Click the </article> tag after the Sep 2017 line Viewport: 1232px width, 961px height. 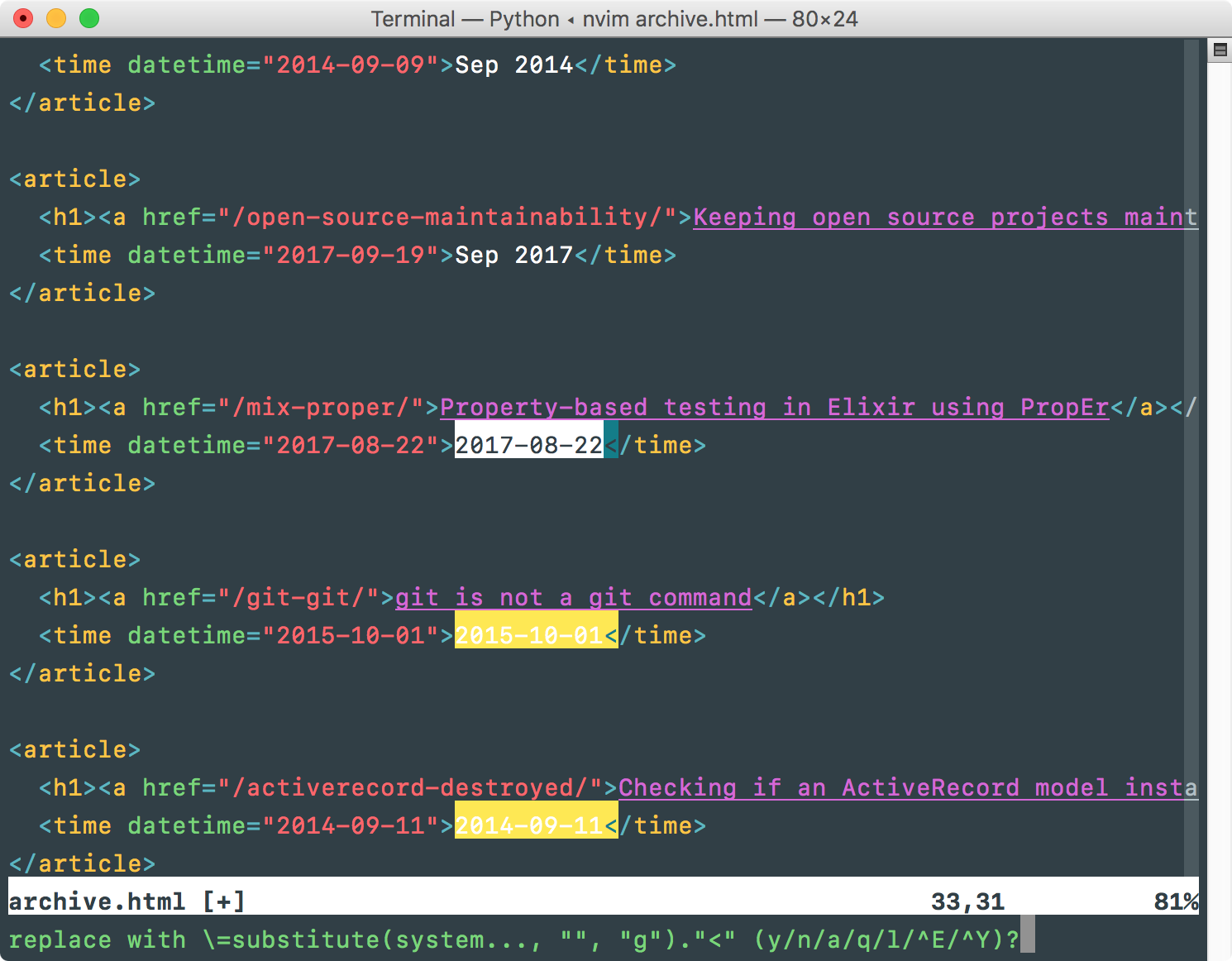click(83, 293)
